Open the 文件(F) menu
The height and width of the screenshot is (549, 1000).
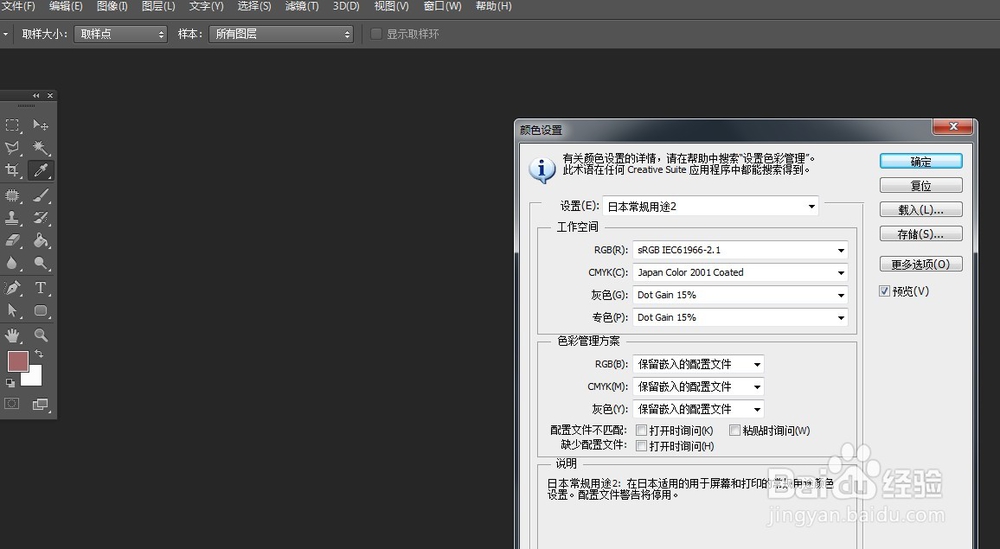[17, 6]
